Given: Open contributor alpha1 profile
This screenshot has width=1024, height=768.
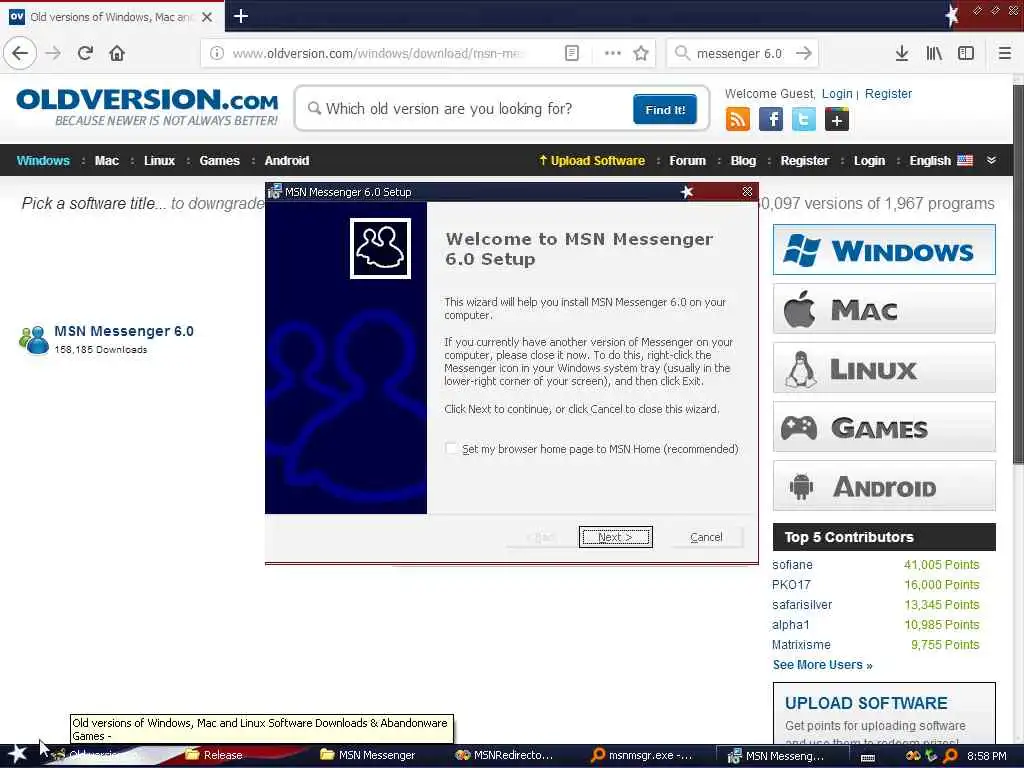Looking at the screenshot, I should click(790, 624).
